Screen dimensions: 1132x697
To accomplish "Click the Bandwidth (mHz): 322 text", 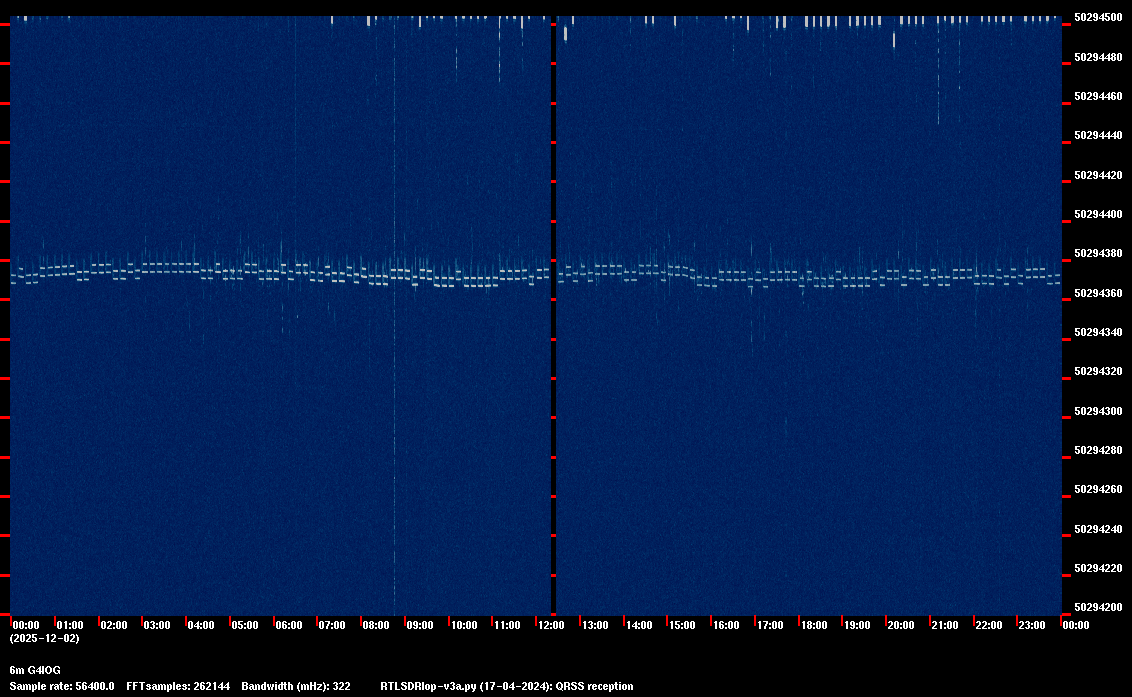I will click(x=296, y=686).
